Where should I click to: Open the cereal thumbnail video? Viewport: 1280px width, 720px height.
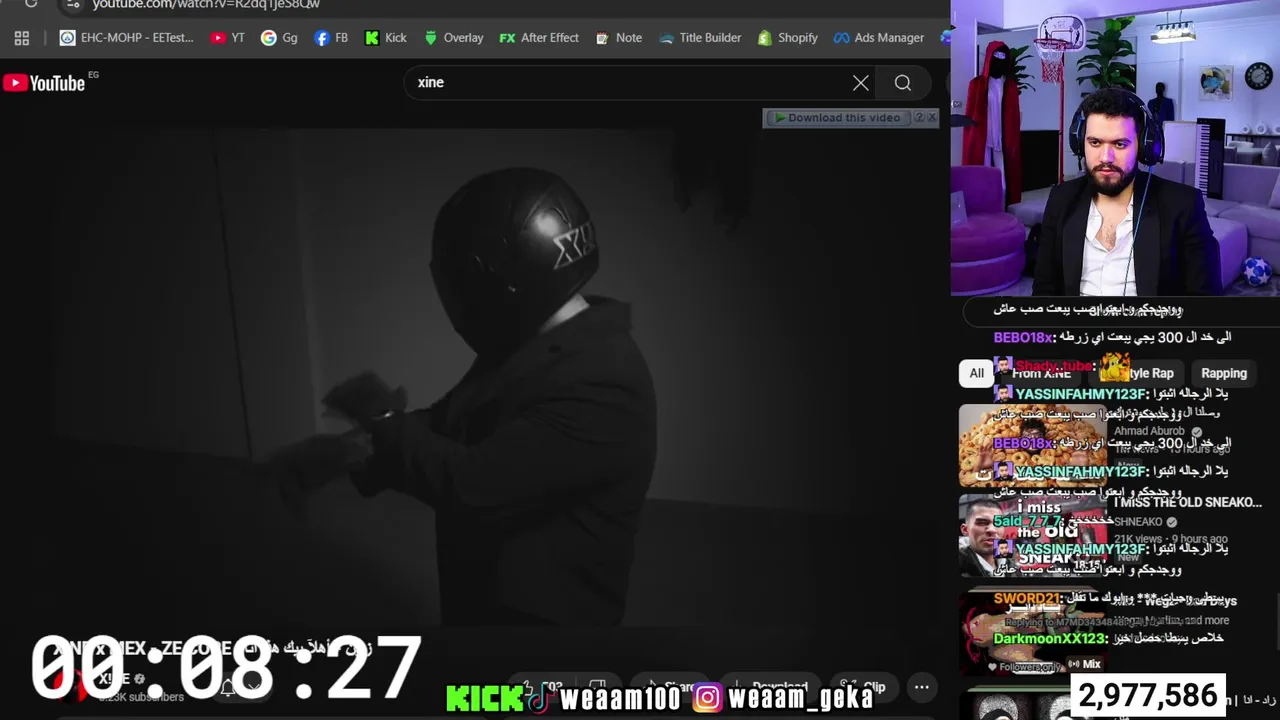tap(1033, 445)
